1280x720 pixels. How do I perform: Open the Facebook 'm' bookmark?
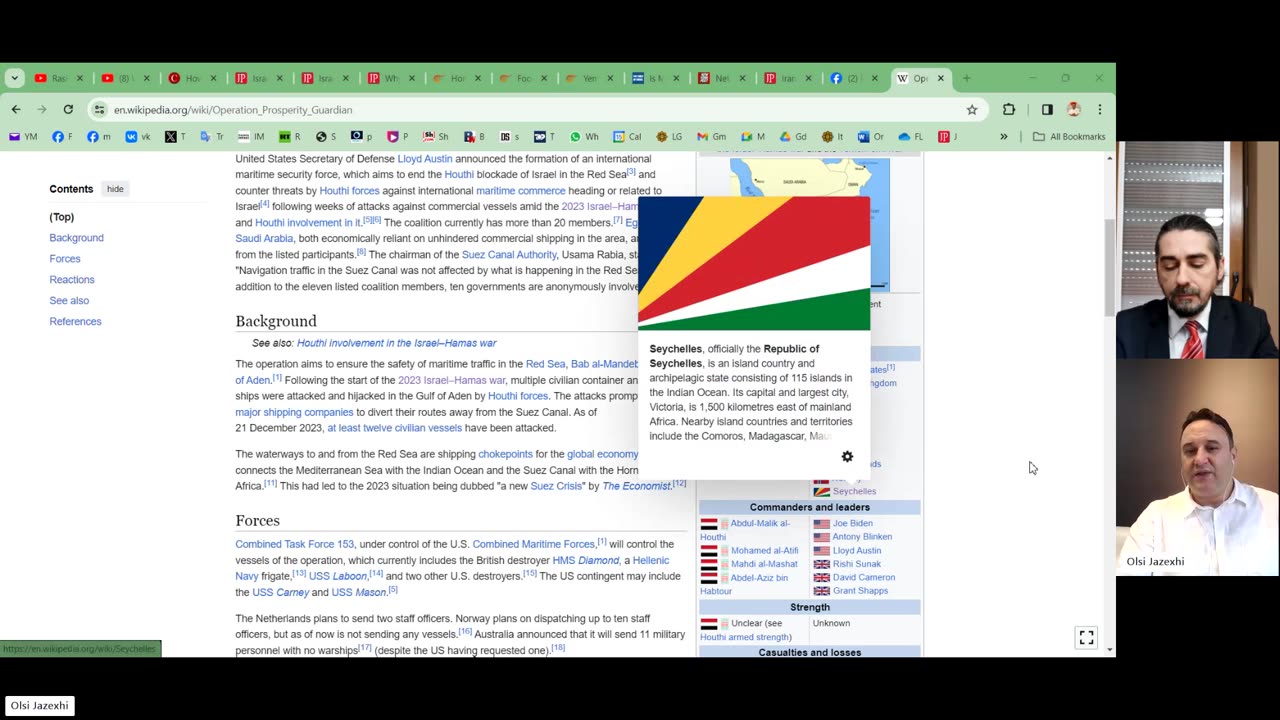(99, 137)
